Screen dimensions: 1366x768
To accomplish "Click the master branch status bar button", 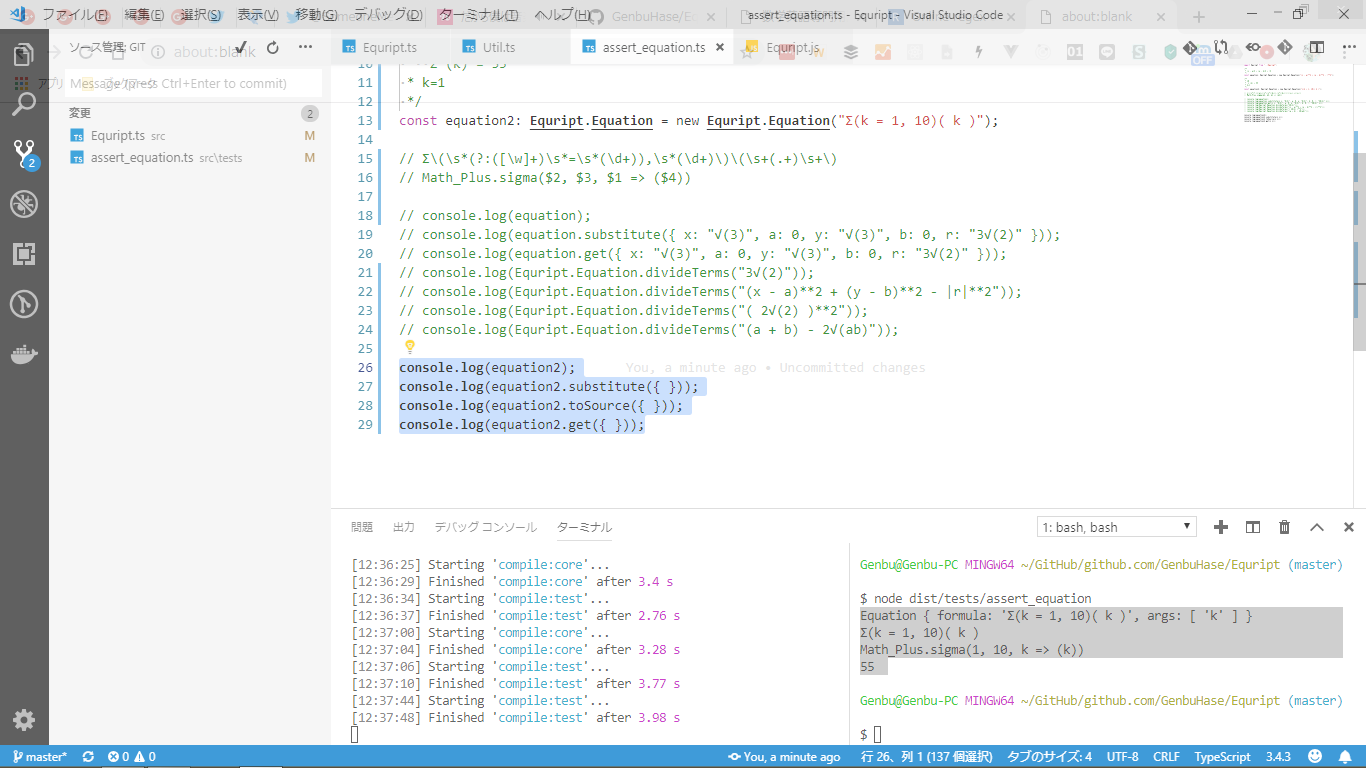I will 39,757.
